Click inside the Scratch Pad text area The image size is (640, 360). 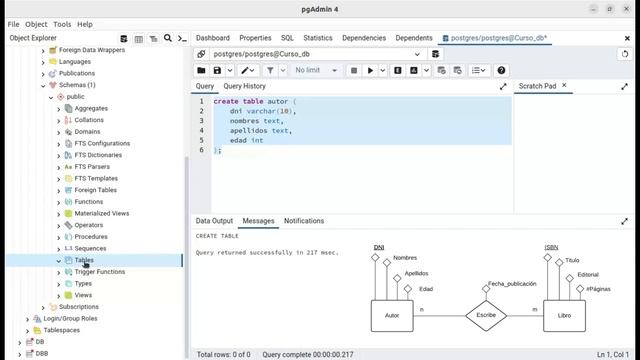574,153
